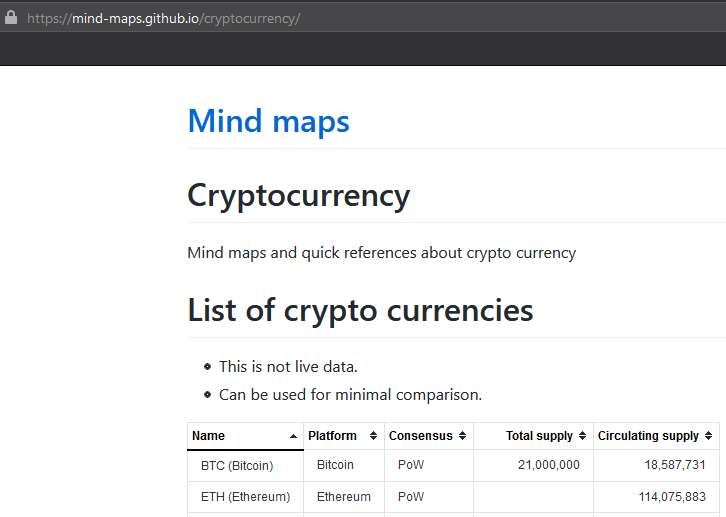Sort the table by the Total supply column
This screenshot has width=726, height=517.
533,436
